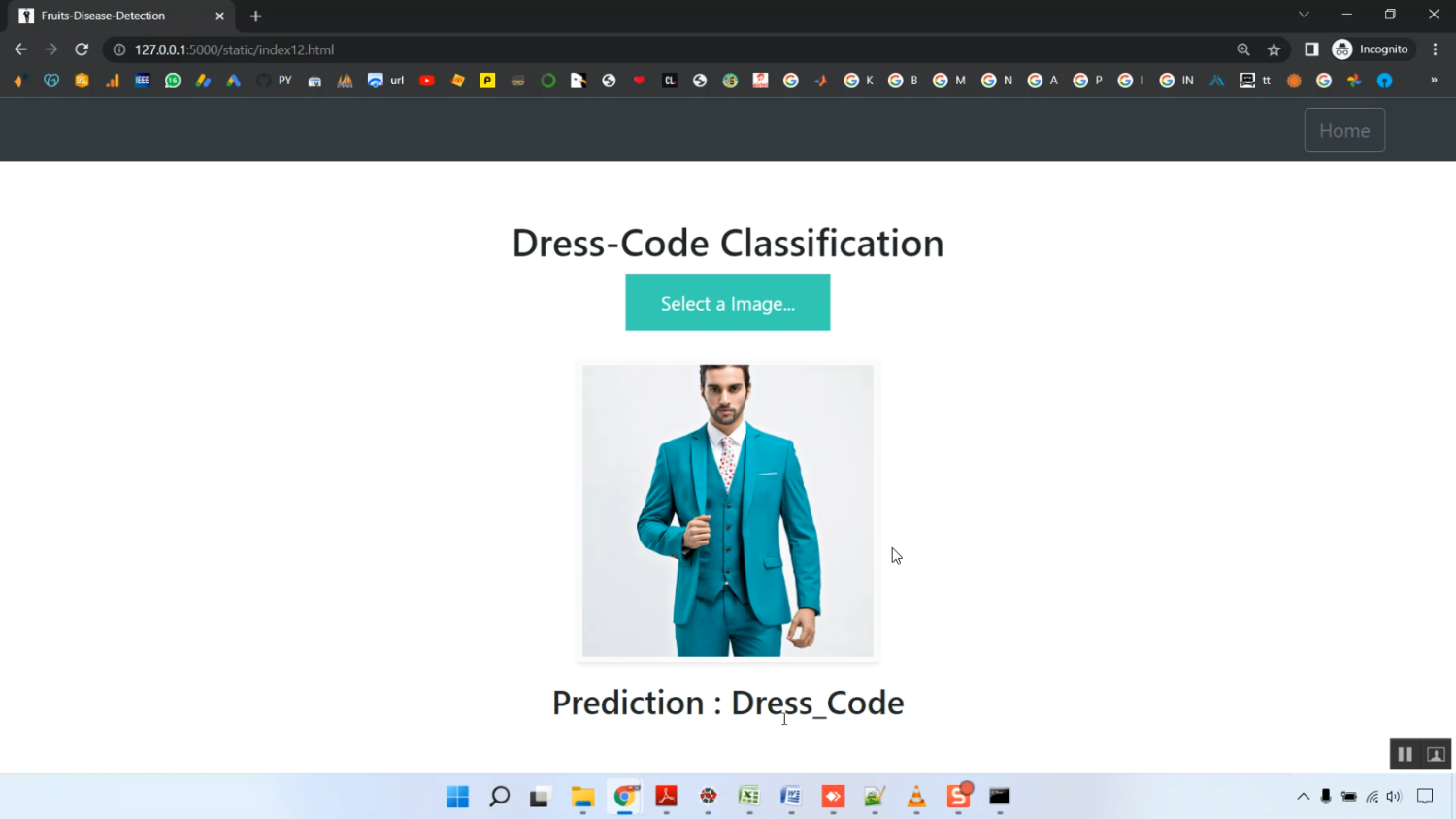The width and height of the screenshot is (1456, 819).
Task: Select the IEEE bookmark icon
Action: coord(142,81)
